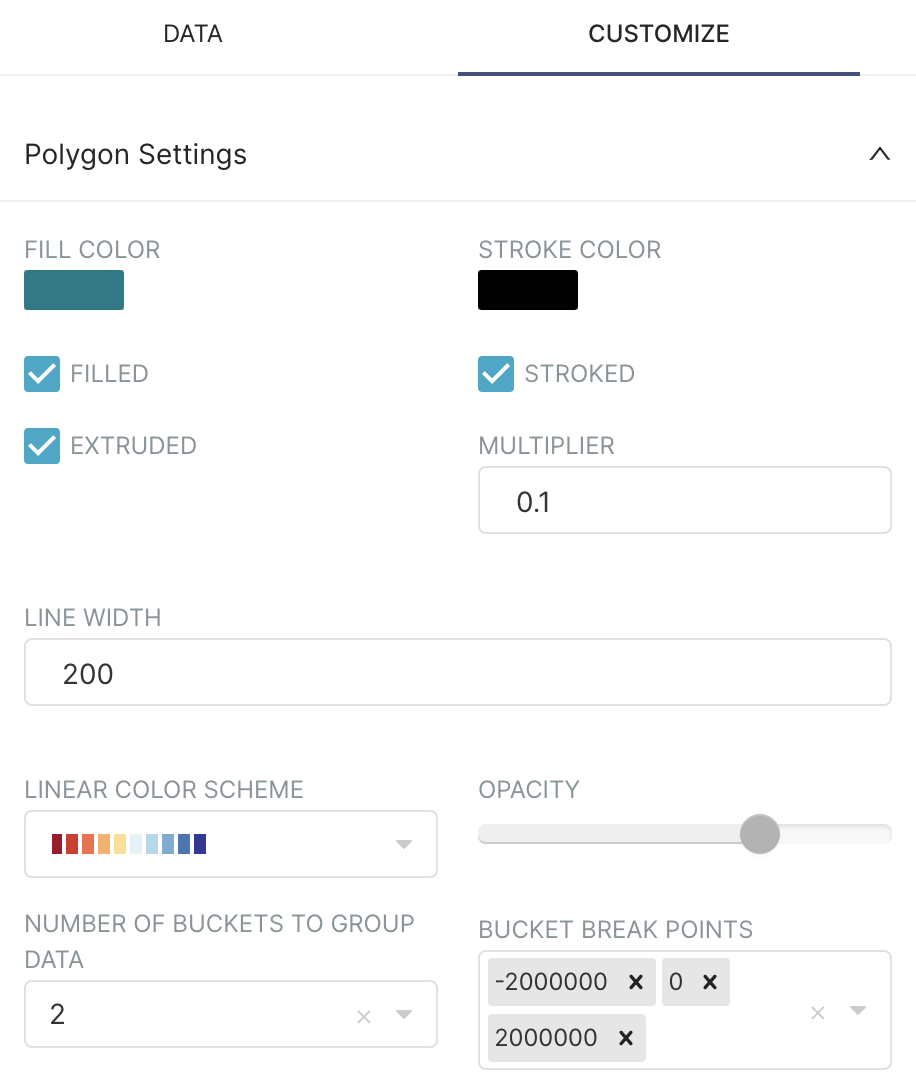Screen dimensions: 916x1088
Task: Collapse the Polygon Settings section
Action: point(879,155)
